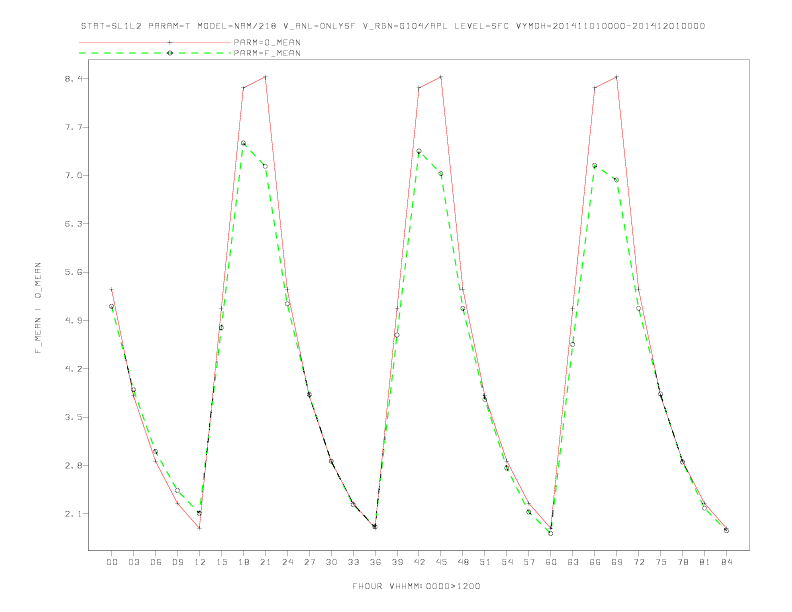Select the 6.3 y-axis tick label

[x=72, y=224]
